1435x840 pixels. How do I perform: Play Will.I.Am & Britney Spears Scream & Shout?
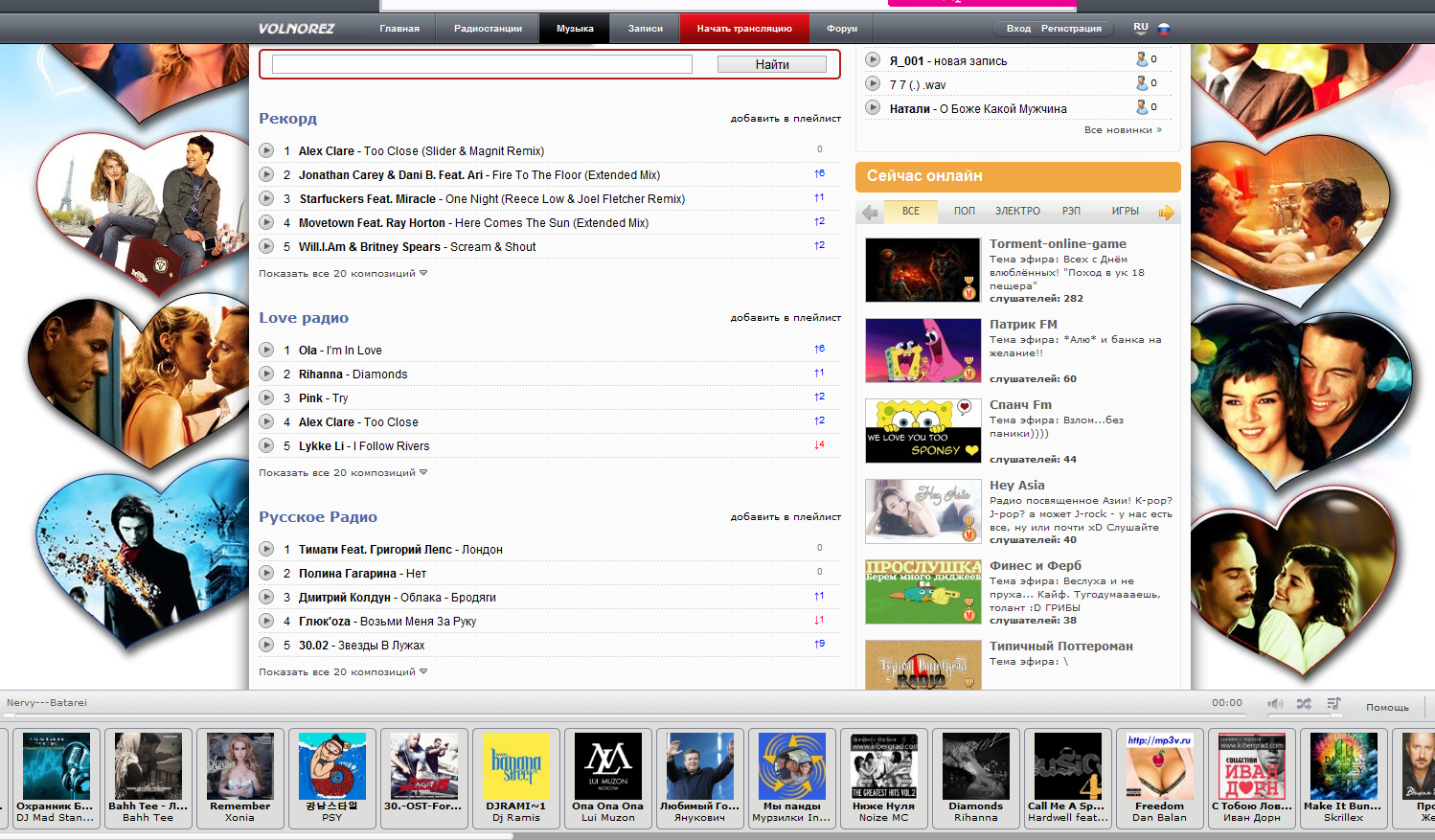[x=266, y=246]
